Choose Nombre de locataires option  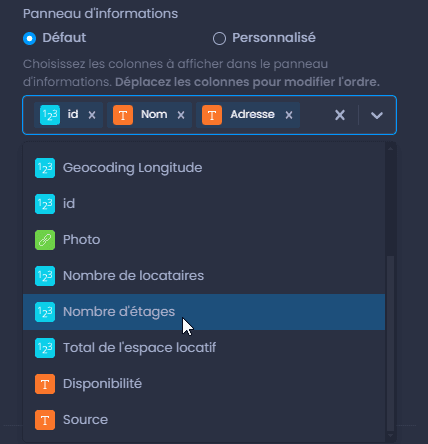point(204,276)
